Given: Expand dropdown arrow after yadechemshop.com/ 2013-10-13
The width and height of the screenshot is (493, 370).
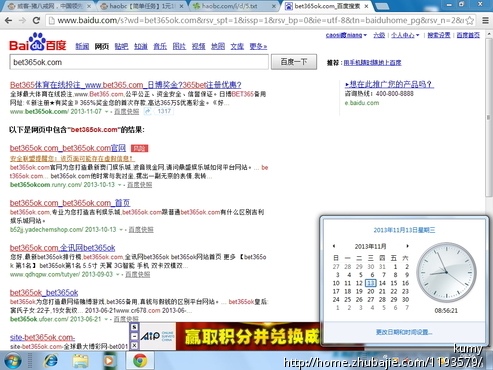Looking at the screenshot, I should tap(121, 230).
